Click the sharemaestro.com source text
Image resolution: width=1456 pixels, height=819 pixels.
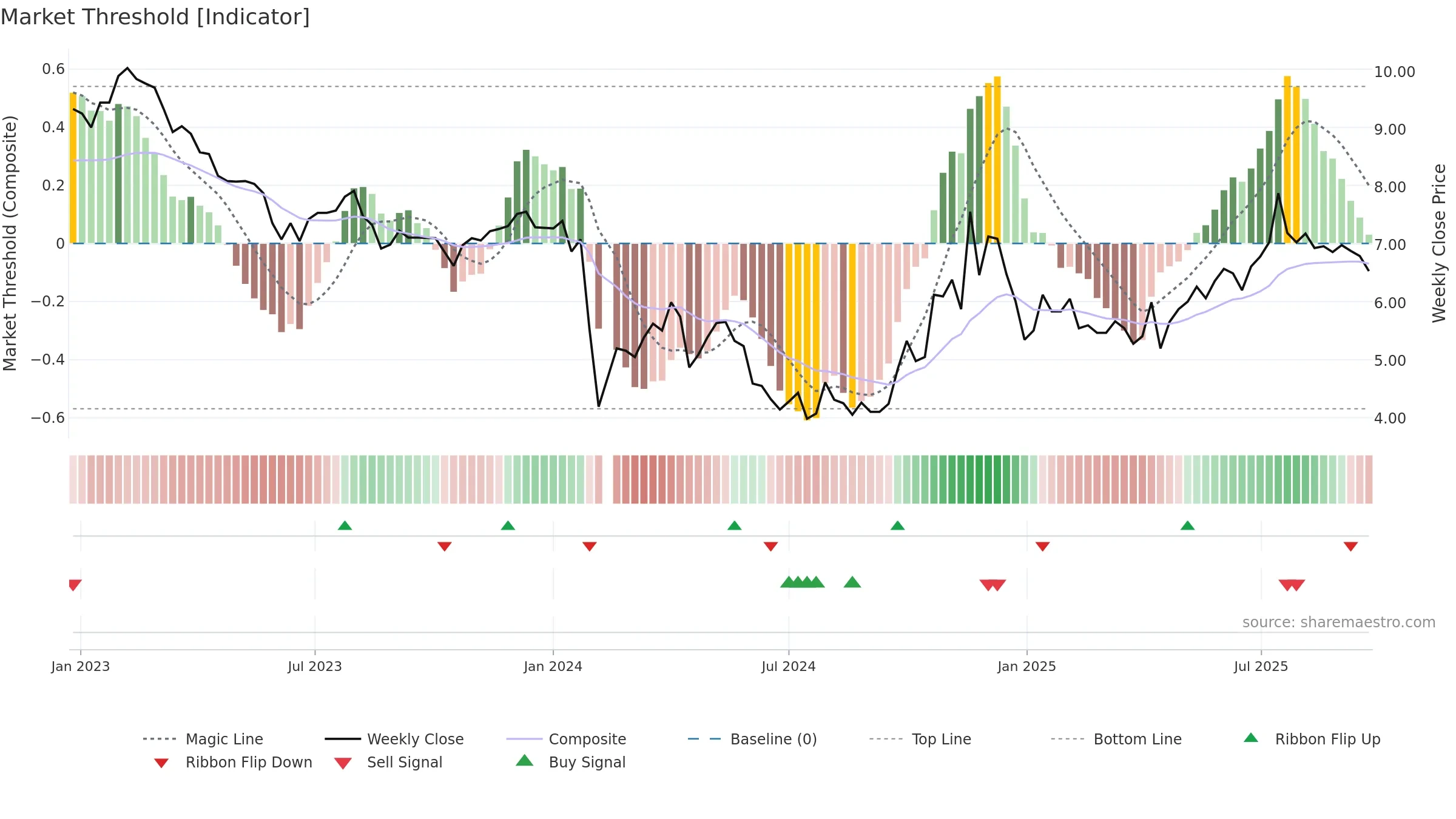(1339, 622)
